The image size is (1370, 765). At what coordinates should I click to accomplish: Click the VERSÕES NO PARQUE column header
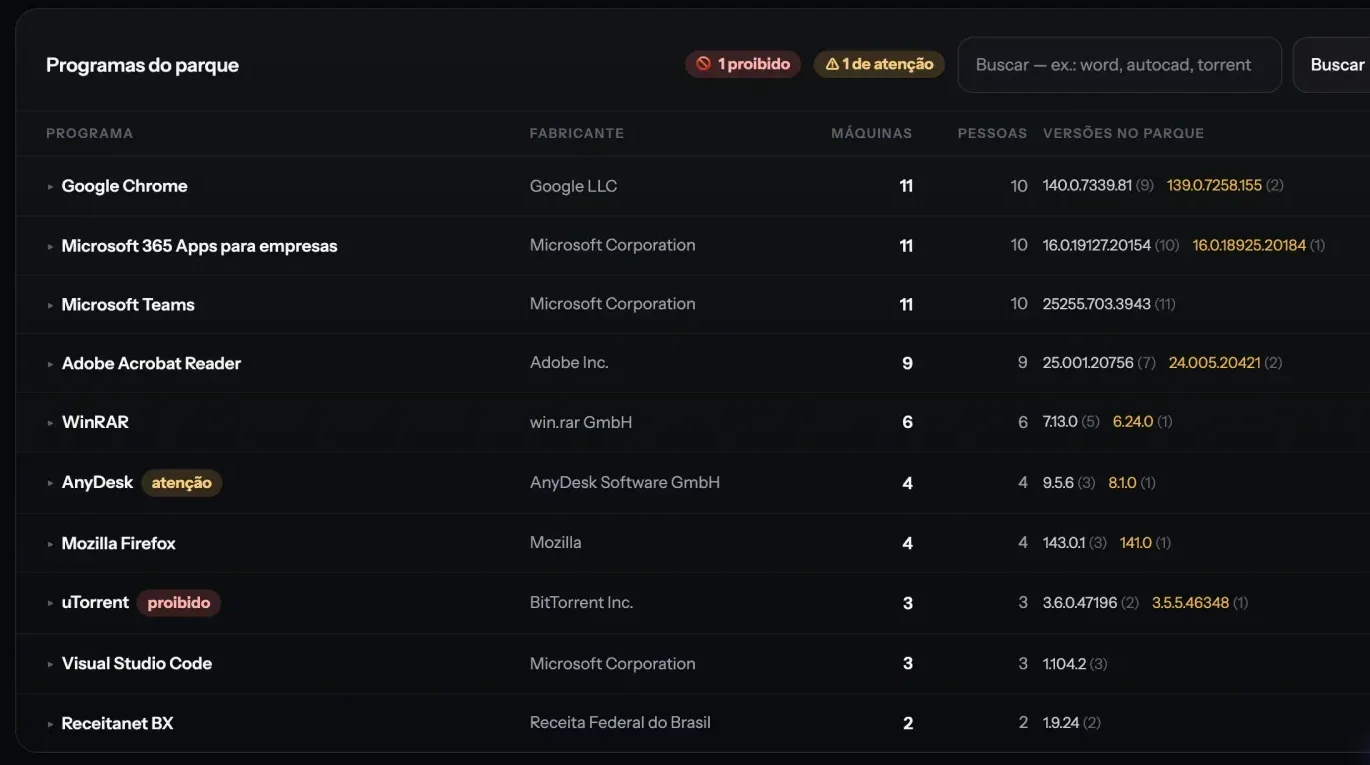1123,133
